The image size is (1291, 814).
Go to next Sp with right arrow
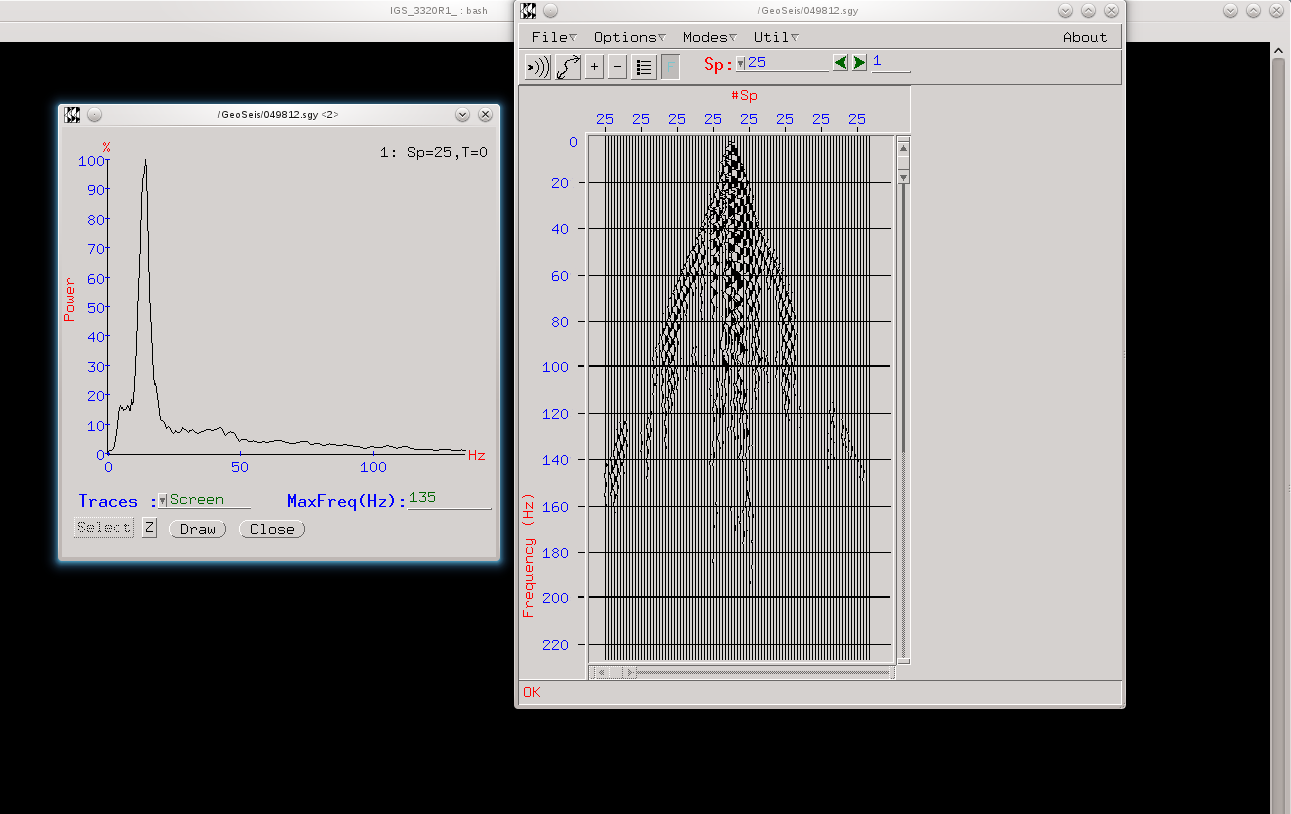click(x=859, y=63)
